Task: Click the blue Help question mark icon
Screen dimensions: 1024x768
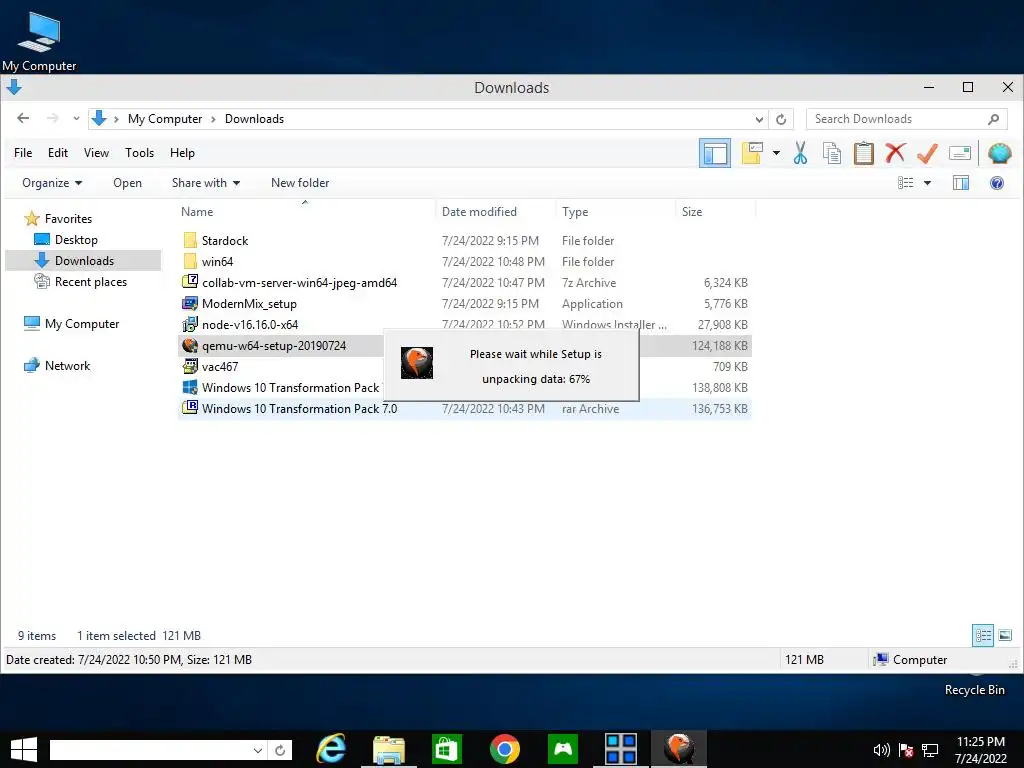Action: [997, 183]
